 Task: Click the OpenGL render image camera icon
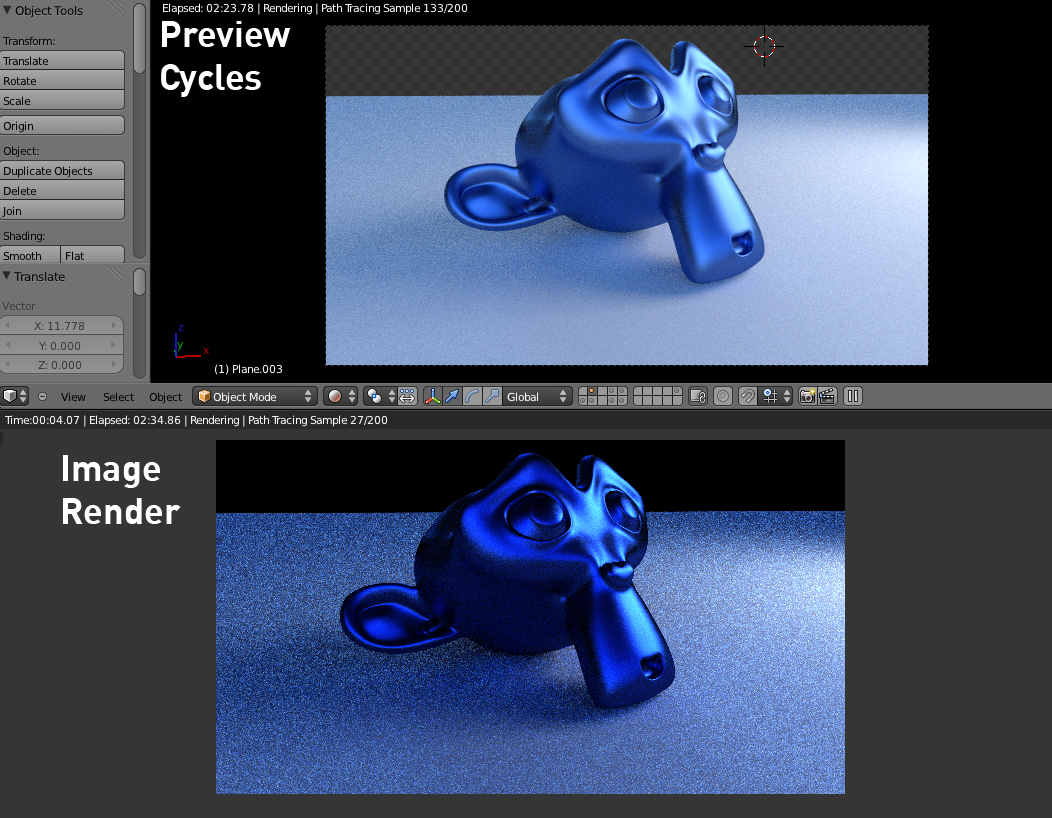807,397
